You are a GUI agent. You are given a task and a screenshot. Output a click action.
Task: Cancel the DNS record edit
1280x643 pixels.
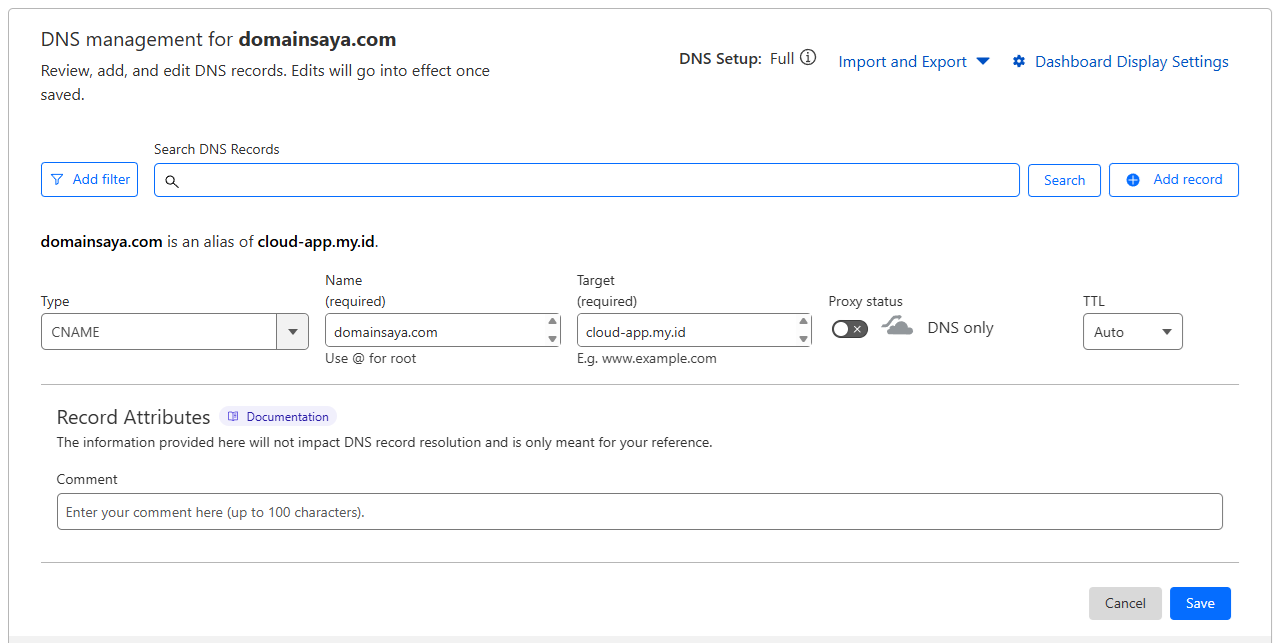click(1125, 603)
